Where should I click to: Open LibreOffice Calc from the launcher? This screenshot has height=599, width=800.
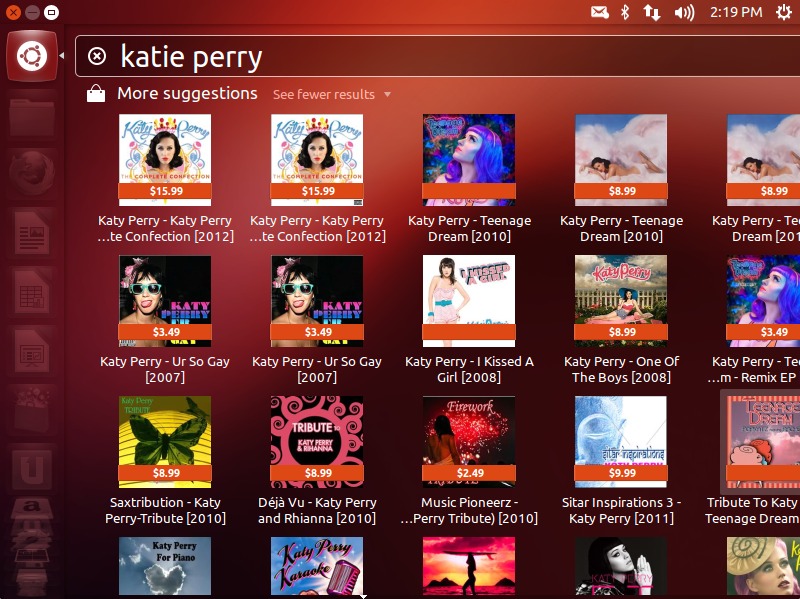point(32,291)
